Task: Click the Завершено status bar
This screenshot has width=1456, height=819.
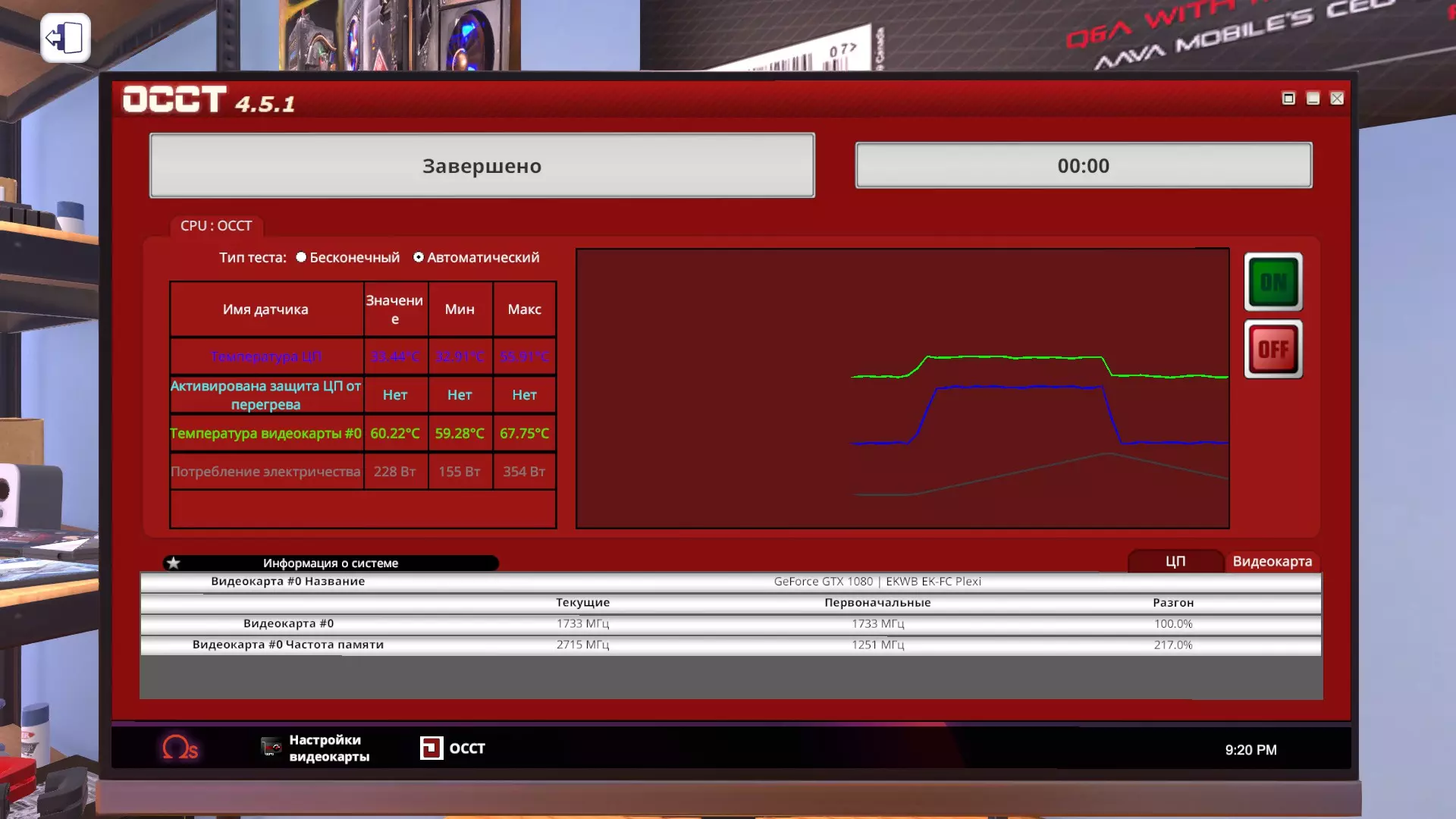Action: click(x=482, y=165)
